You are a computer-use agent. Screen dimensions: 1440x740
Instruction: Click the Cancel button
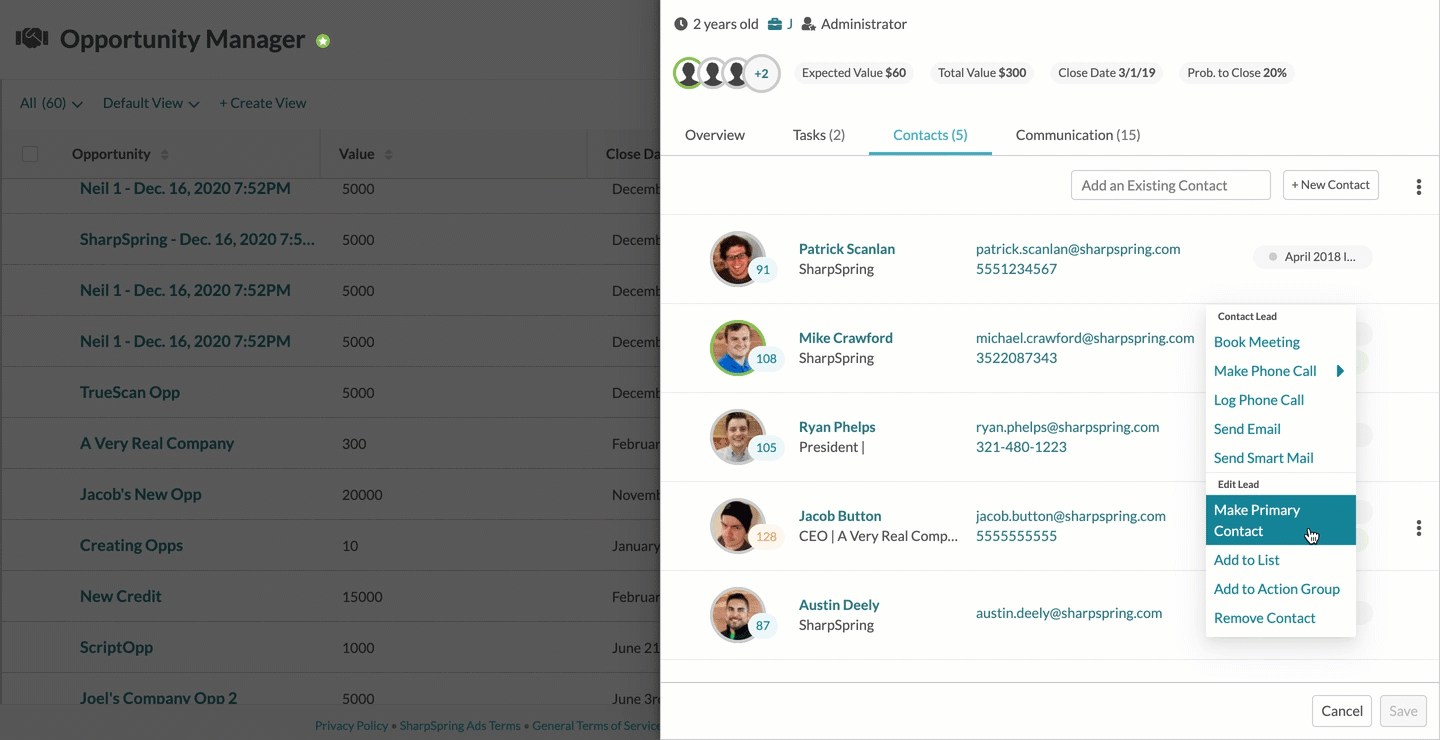[x=1342, y=711]
